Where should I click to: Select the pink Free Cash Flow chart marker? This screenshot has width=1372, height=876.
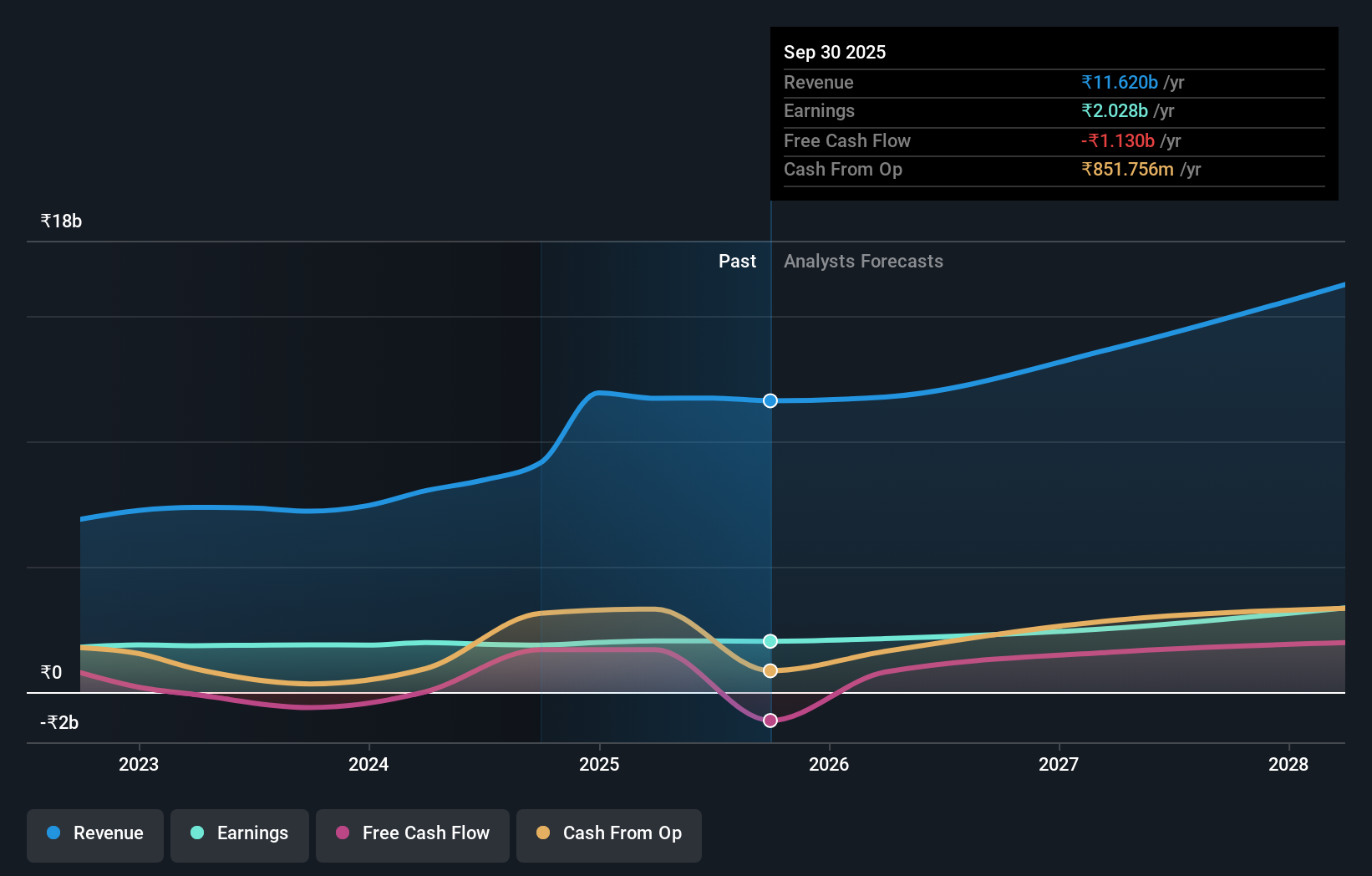click(x=770, y=720)
